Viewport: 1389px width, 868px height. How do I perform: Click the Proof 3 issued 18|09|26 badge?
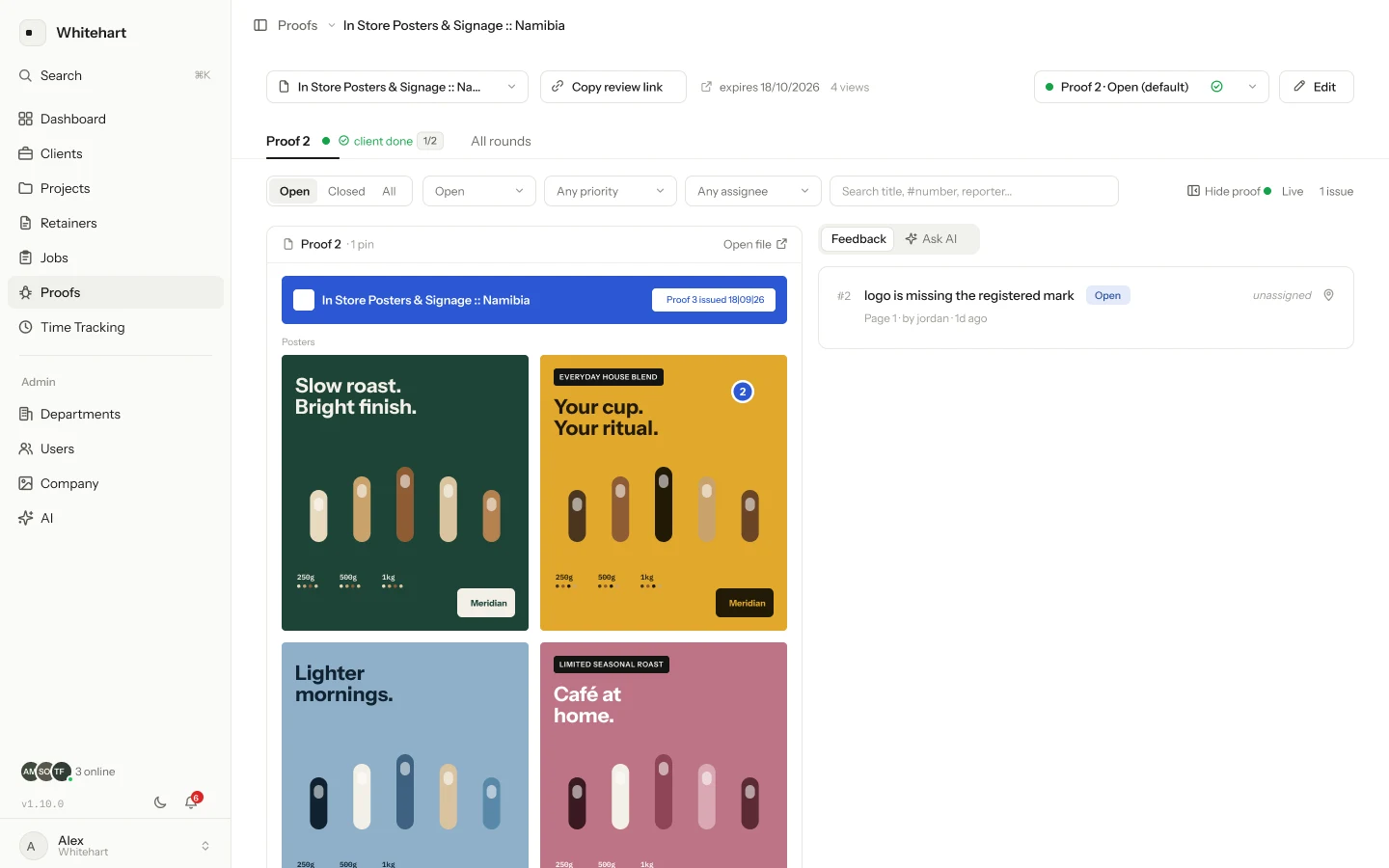pyautogui.click(x=715, y=300)
